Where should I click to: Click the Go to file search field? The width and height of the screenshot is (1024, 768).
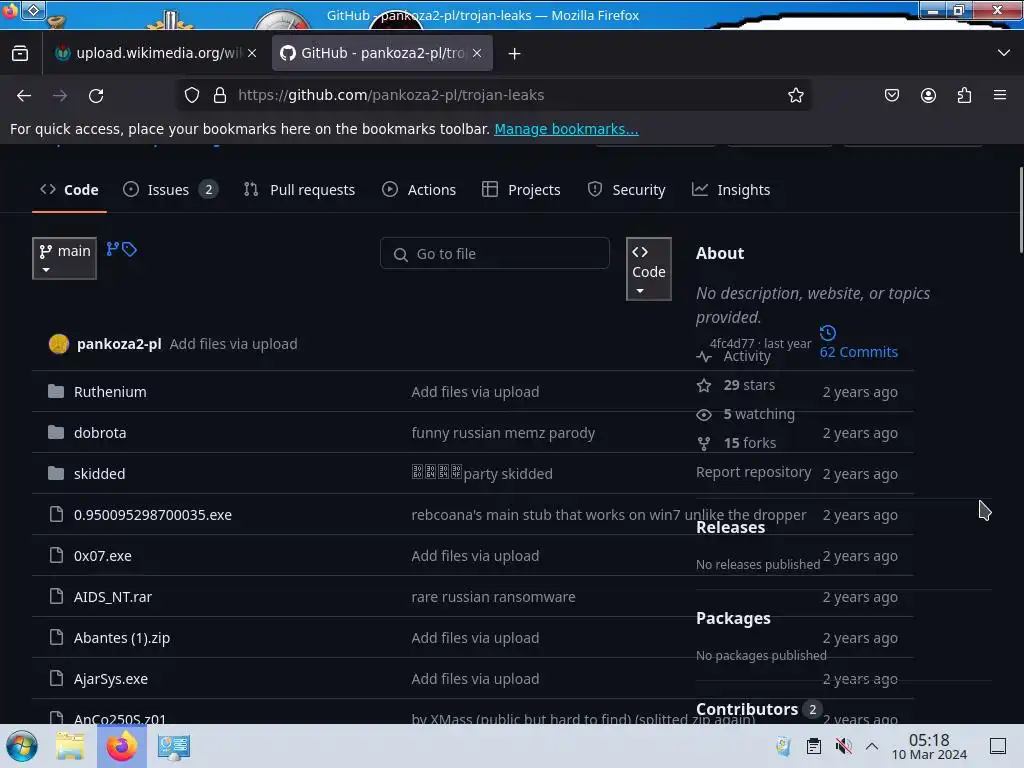coord(494,253)
